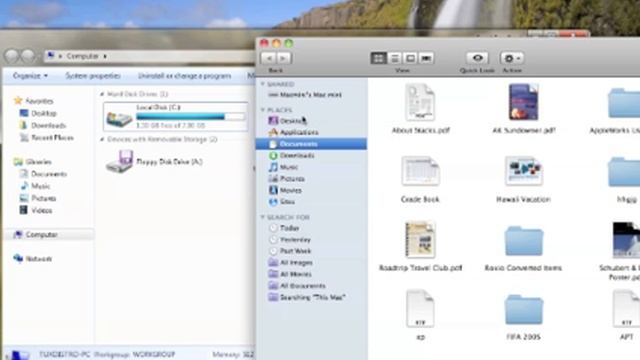Switch Finder to icon view

tap(378, 58)
